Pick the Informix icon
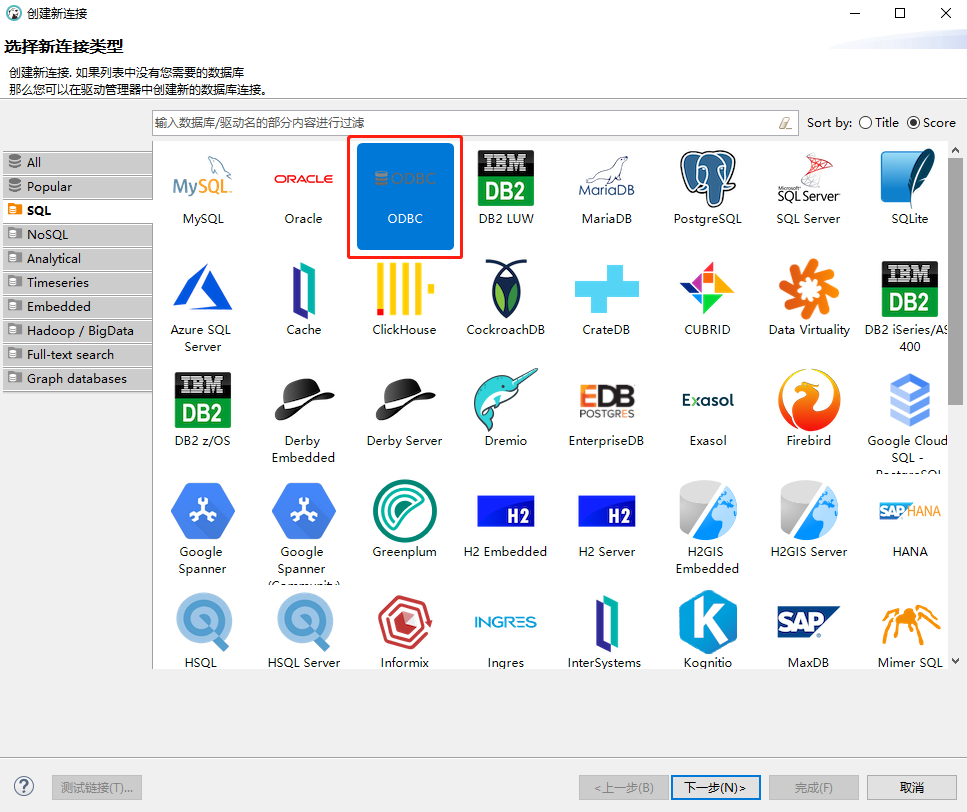This screenshot has width=967, height=812. point(405,622)
